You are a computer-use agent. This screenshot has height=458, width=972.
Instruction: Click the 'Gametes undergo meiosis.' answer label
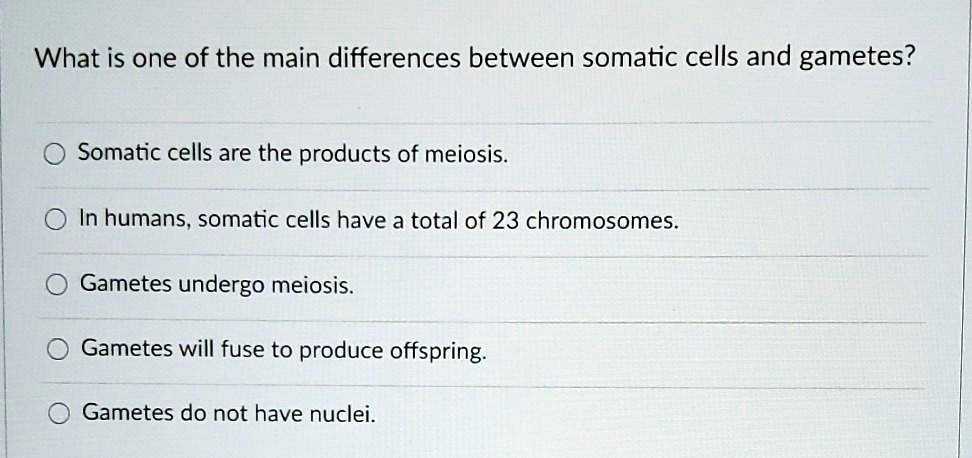(x=217, y=286)
